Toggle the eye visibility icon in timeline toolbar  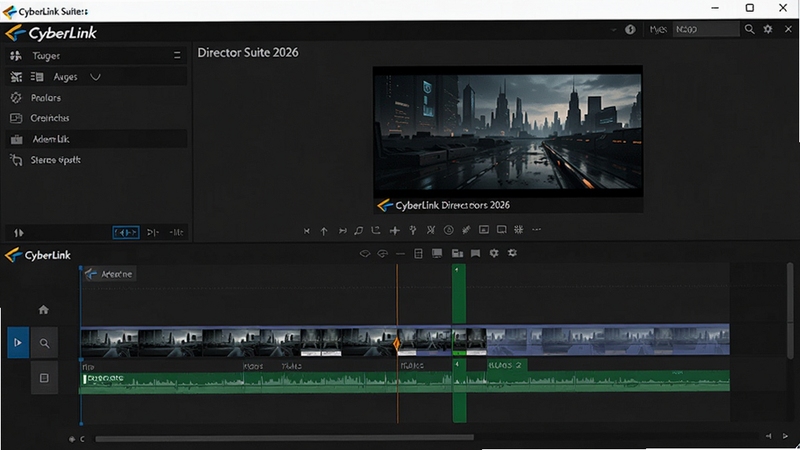click(x=365, y=254)
